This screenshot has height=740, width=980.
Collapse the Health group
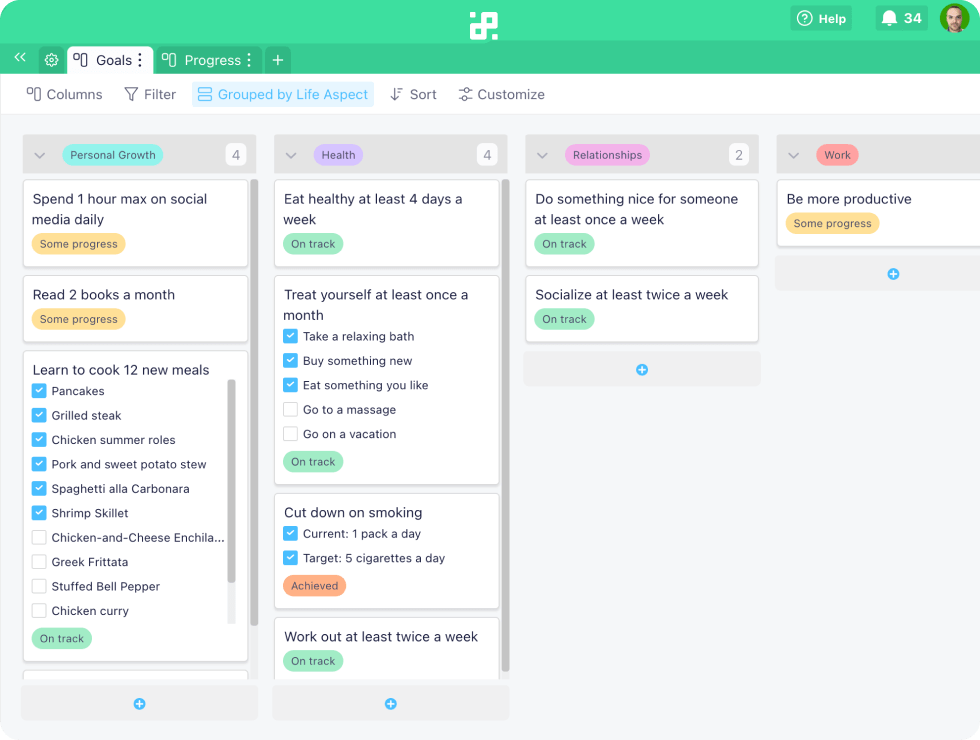tap(291, 155)
